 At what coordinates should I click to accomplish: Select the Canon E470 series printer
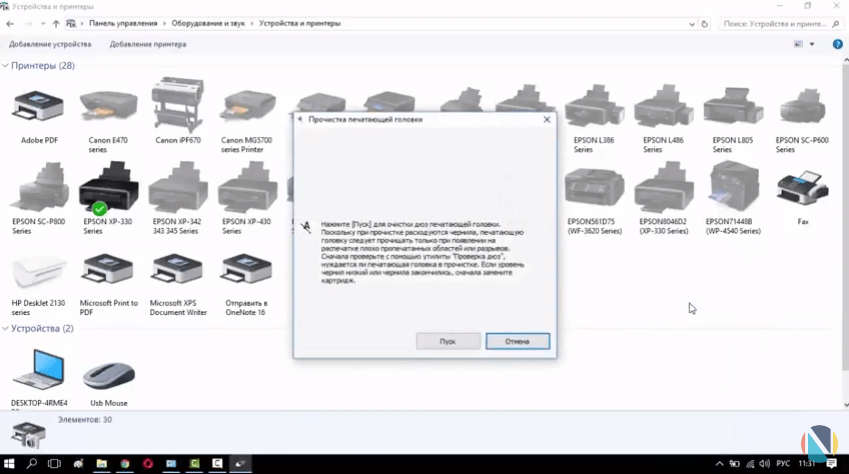point(108,106)
